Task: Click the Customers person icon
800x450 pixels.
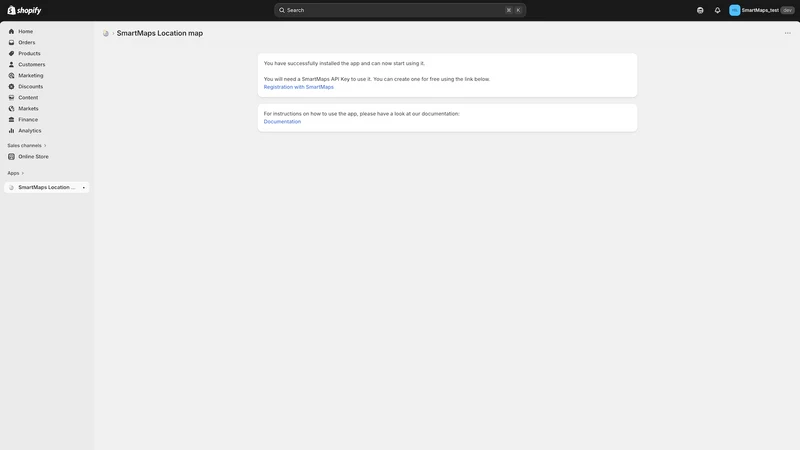Action: (11, 64)
